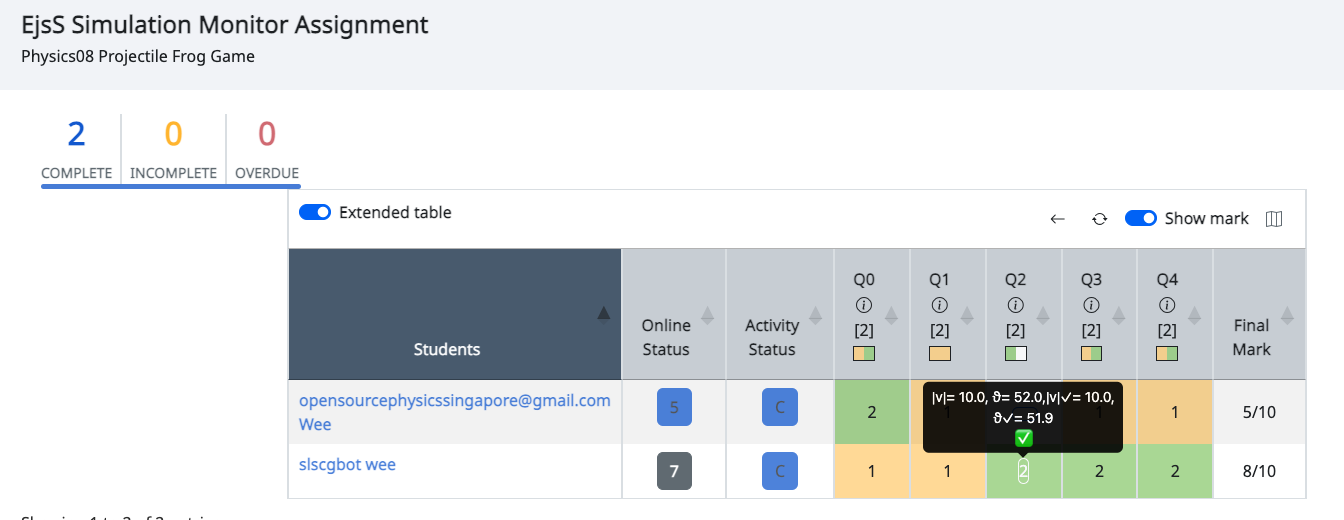This screenshot has width=1344, height=520.
Task: Click the green checkmark in the tooltip
Action: [1023, 438]
